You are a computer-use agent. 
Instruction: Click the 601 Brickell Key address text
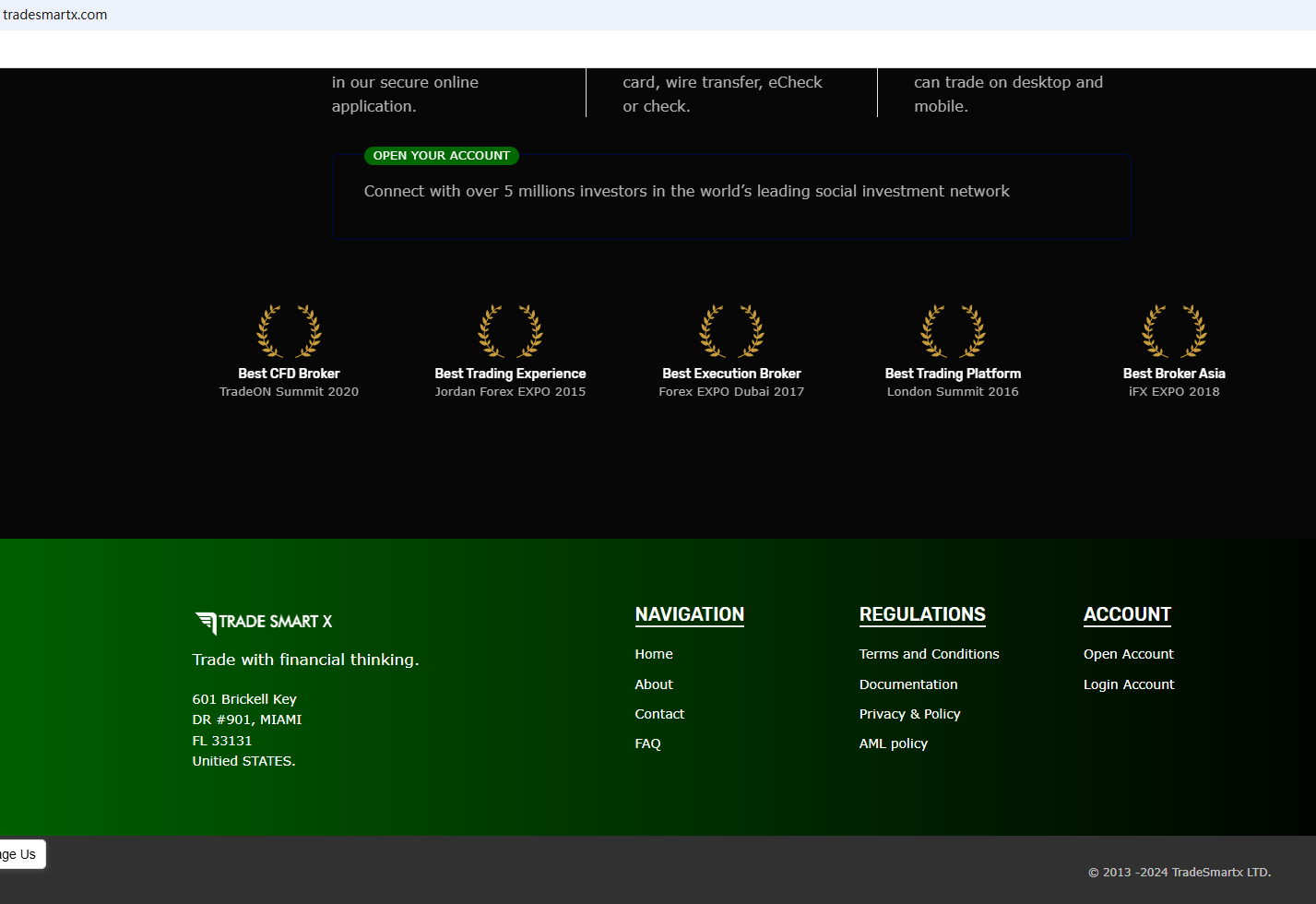[x=244, y=699]
